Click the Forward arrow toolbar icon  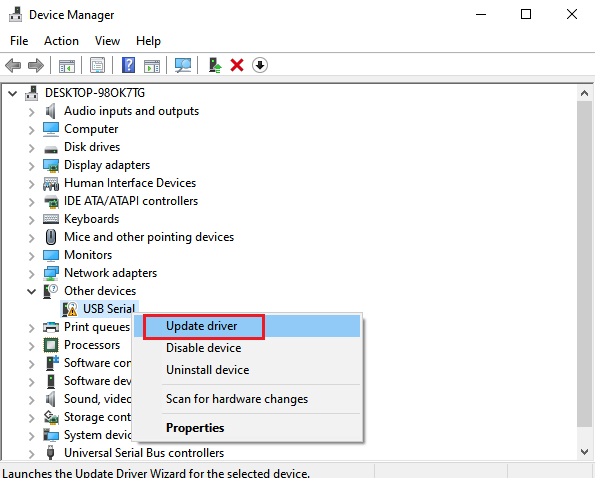[36, 65]
